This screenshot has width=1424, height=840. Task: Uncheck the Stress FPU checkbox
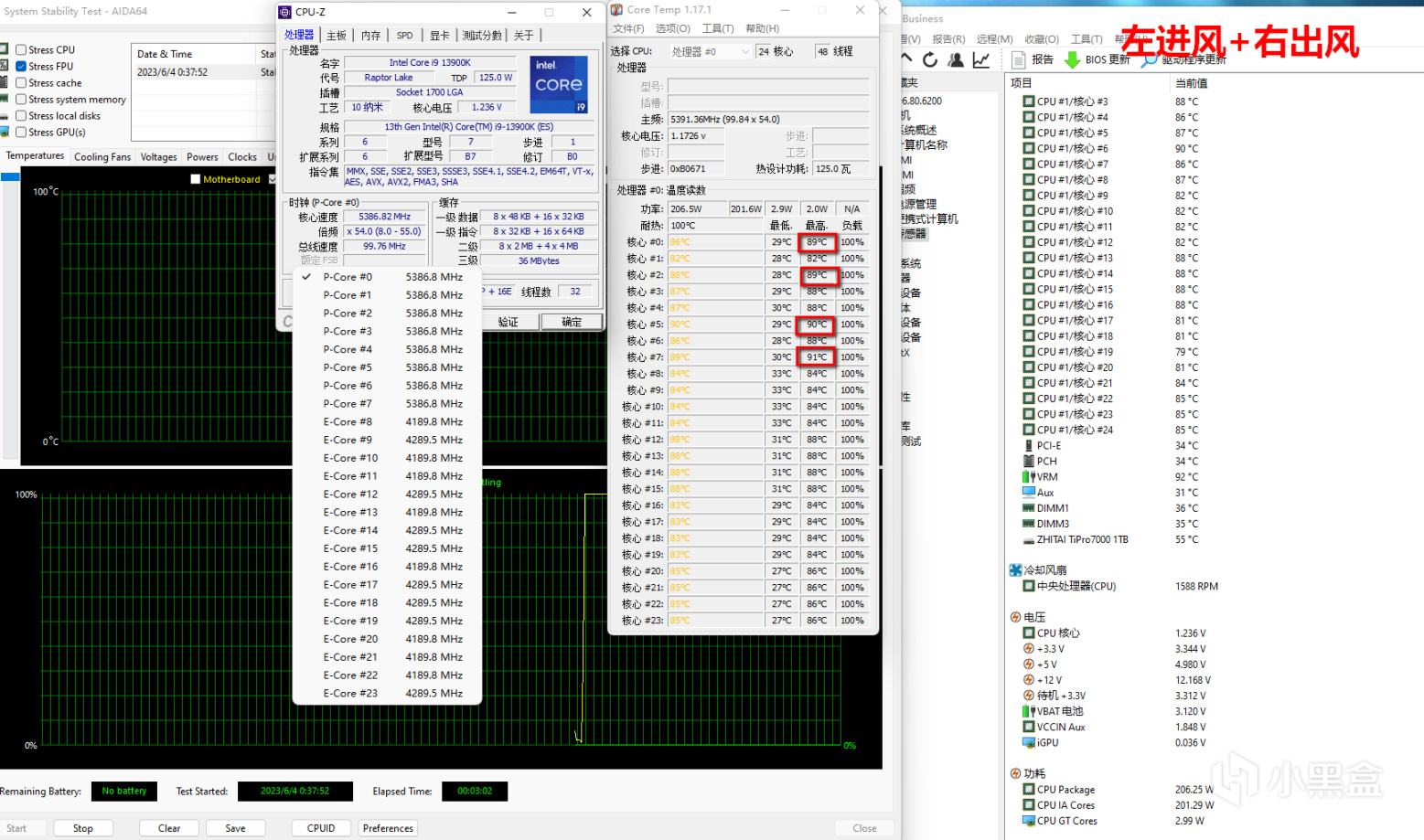click(x=21, y=67)
